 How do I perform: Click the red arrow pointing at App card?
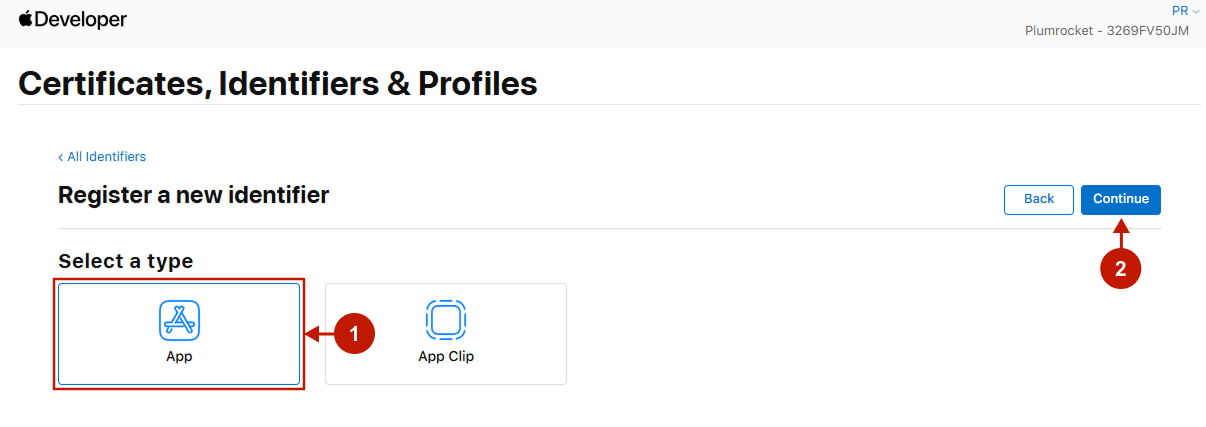pyautogui.click(x=318, y=334)
